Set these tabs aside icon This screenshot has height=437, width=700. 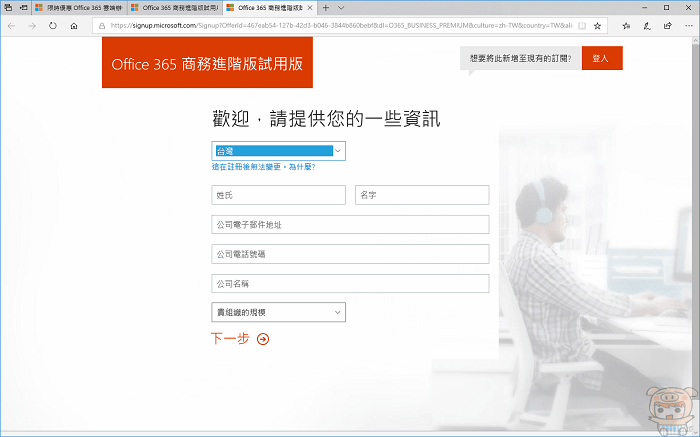24,8
